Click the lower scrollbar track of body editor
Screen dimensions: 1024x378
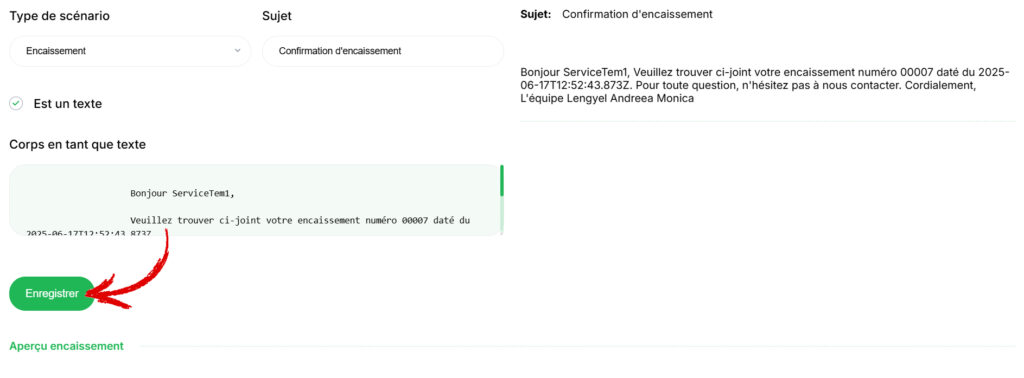(502, 215)
